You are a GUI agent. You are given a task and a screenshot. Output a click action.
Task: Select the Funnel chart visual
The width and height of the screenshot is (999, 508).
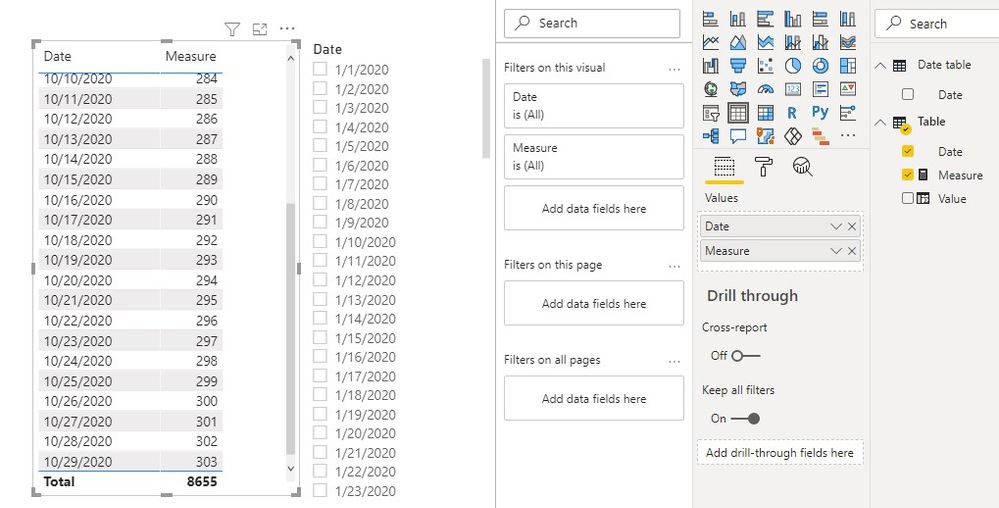tap(738, 65)
